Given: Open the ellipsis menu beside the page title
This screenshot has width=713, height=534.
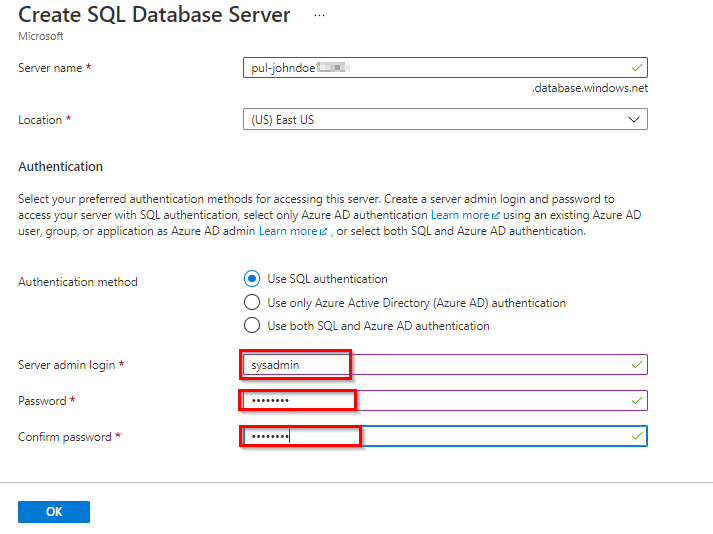Looking at the screenshot, I should coord(319,15).
